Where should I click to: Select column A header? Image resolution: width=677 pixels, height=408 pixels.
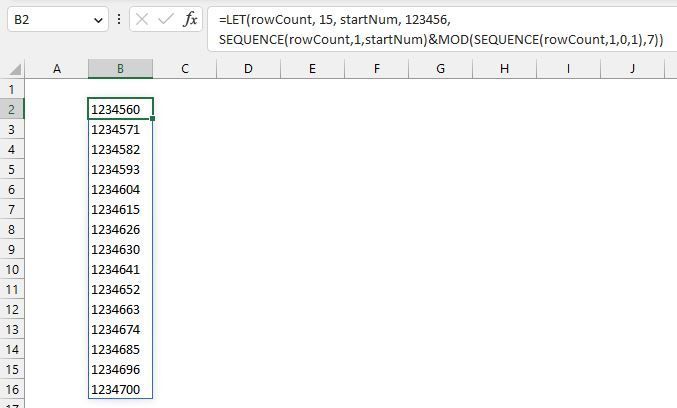(x=57, y=69)
